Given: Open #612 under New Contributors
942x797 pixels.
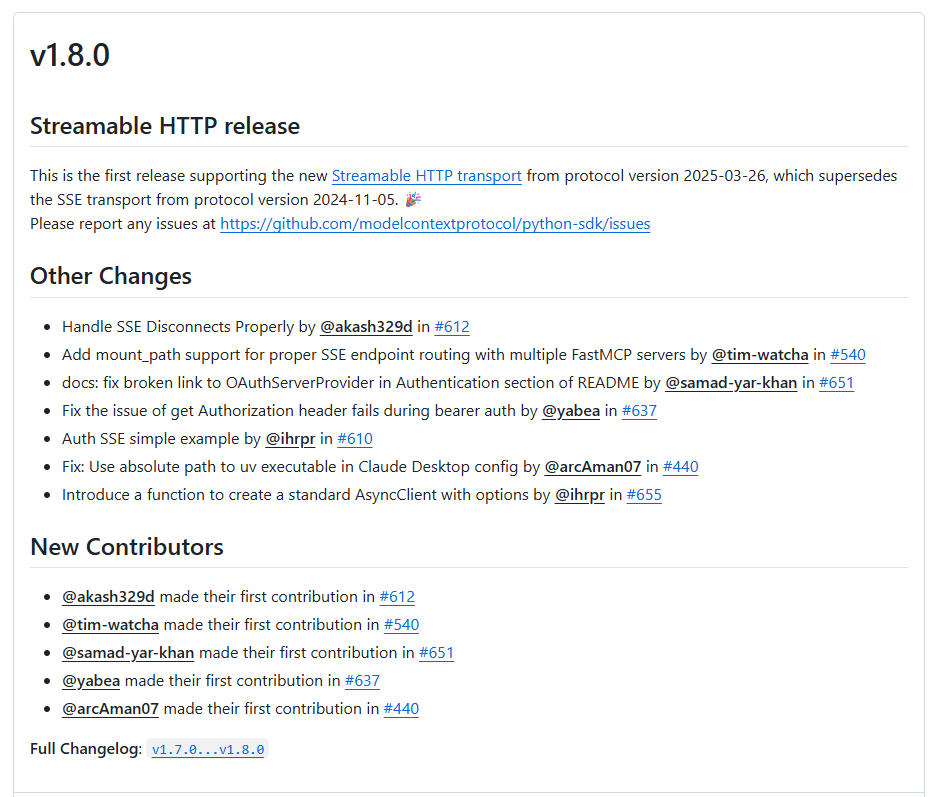Looking at the screenshot, I should (x=397, y=597).
